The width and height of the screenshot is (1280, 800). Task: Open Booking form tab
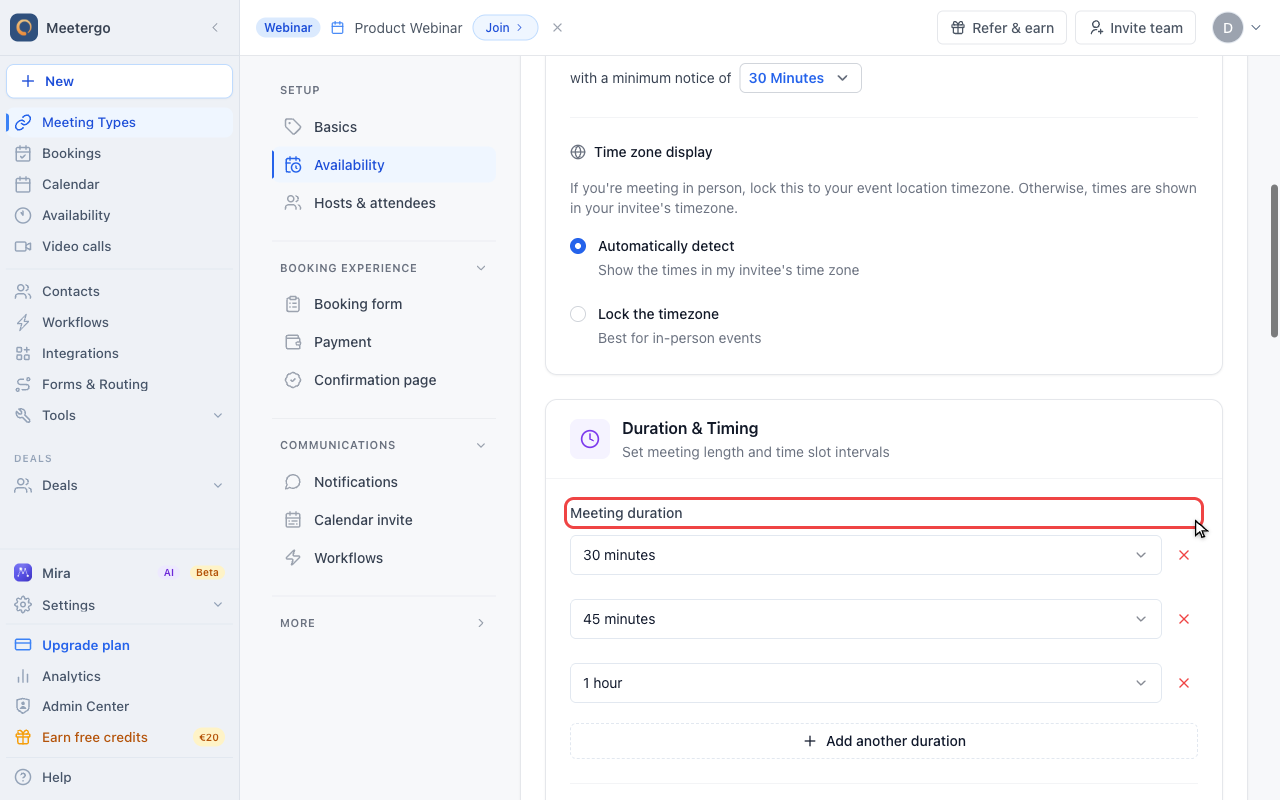384,304
